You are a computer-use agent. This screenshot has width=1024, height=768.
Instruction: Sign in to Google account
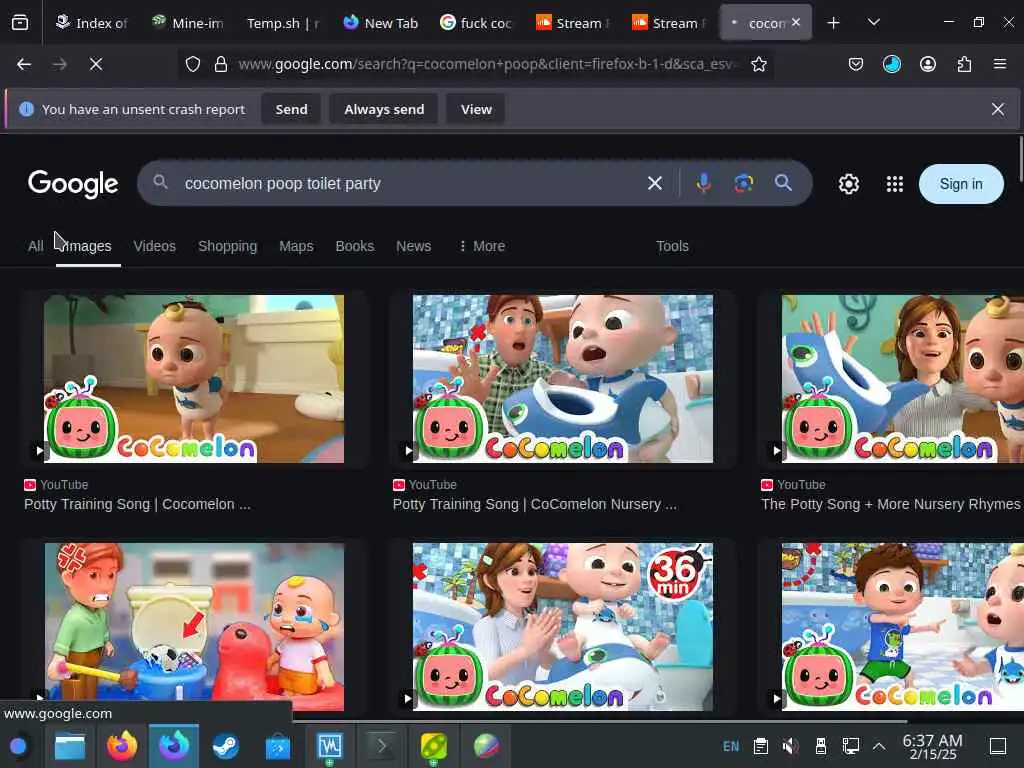(961, 184)
